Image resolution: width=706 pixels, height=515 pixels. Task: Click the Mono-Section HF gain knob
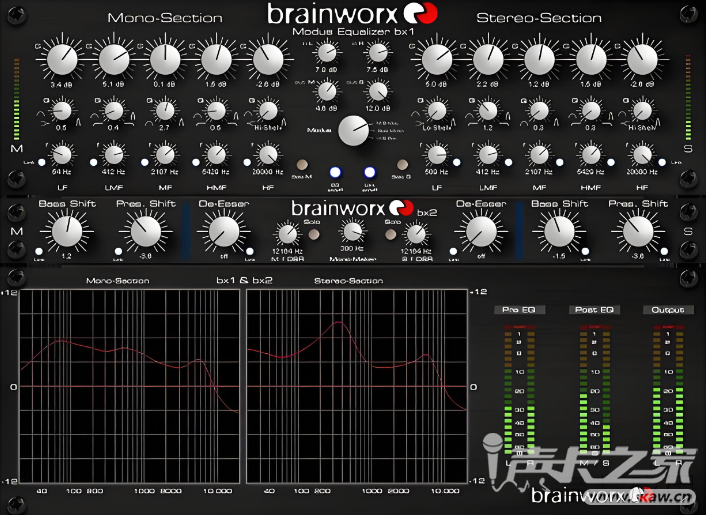pyautogui.click(x=268, y=59)
